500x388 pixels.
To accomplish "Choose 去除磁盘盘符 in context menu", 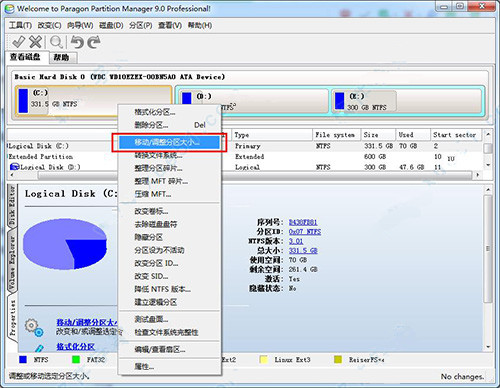I will point(170,224).
